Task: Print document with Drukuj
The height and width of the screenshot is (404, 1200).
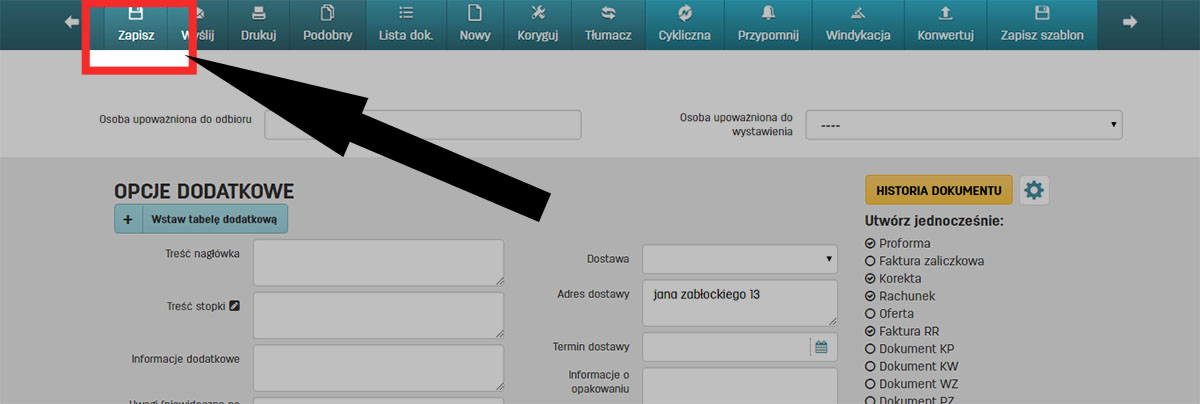Action: 258,24
